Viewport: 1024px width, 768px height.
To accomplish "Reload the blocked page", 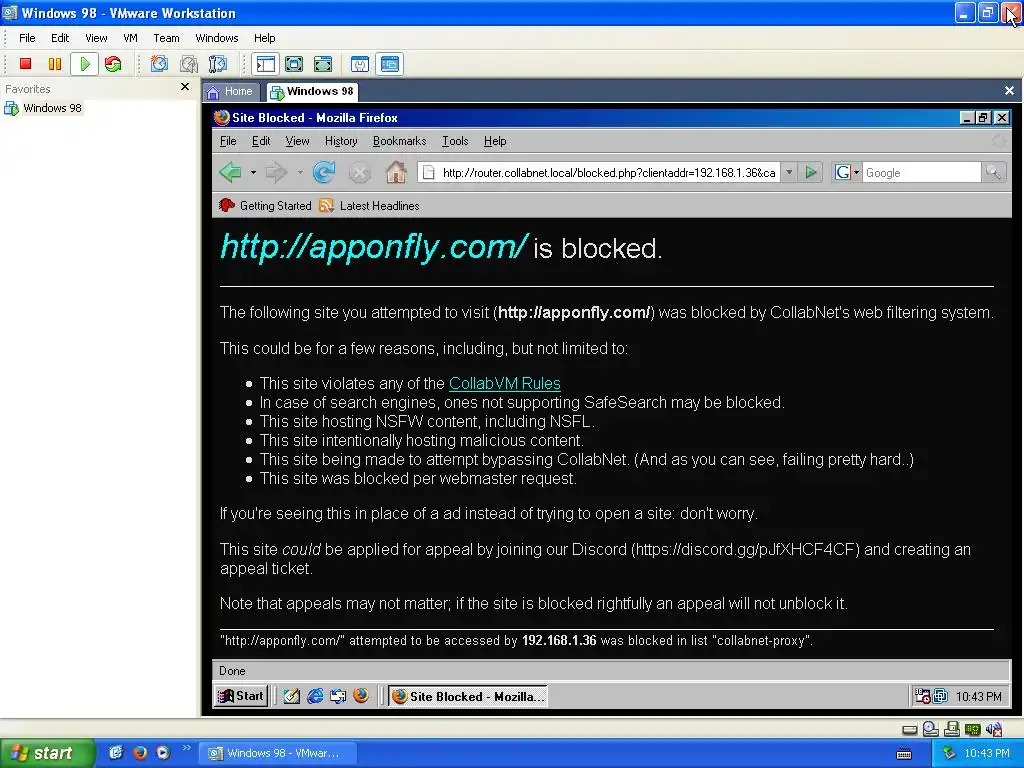I will coord(324,172).
